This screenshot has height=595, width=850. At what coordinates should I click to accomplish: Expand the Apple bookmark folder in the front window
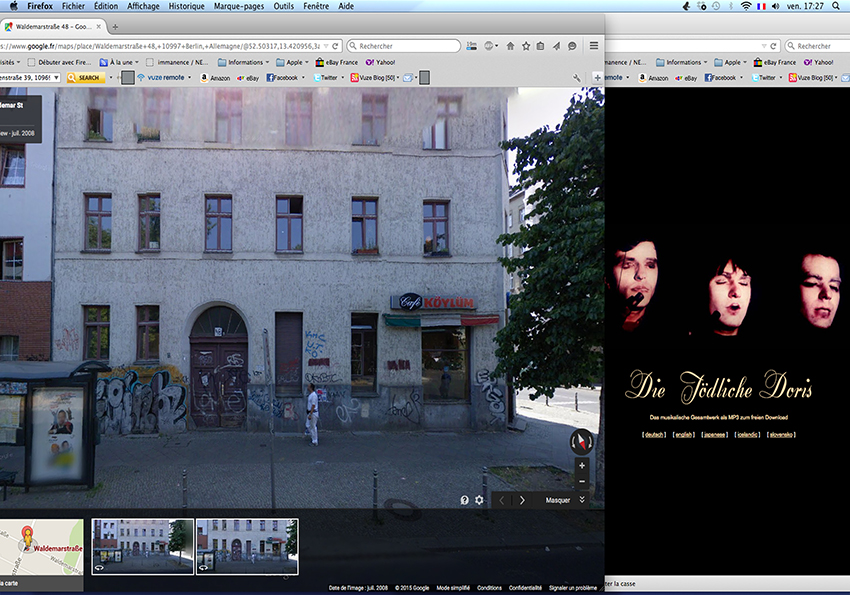(292, 62)
